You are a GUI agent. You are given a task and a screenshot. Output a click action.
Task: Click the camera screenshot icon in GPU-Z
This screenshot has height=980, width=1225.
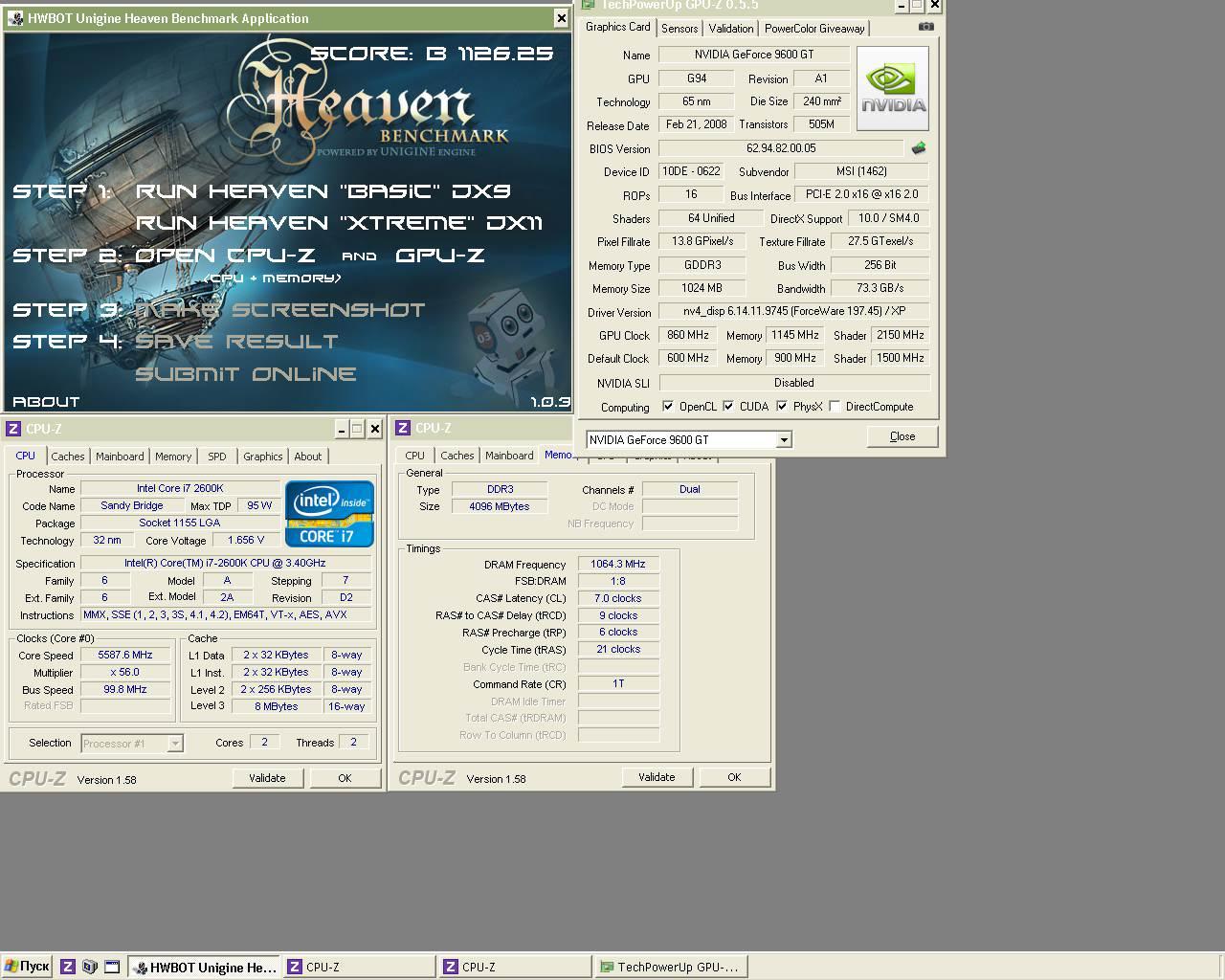click(925, 27)
